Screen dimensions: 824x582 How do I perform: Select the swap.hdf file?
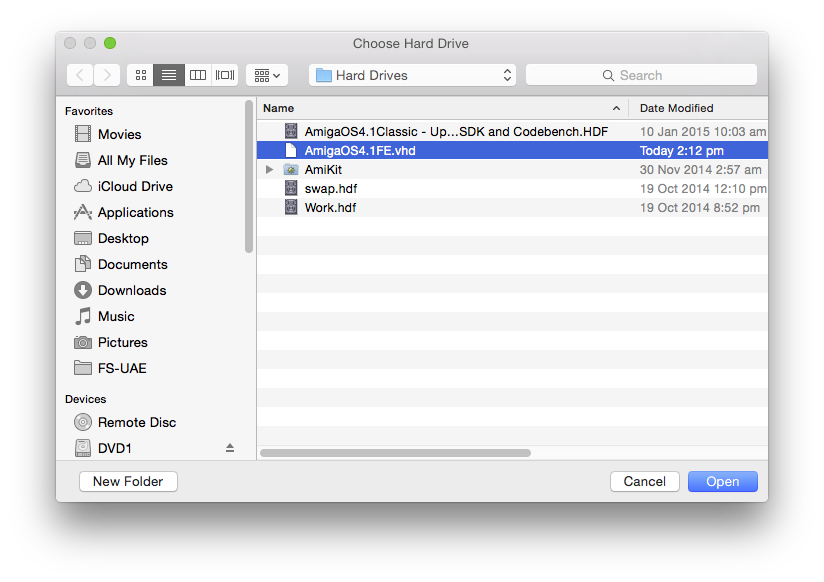512,188
